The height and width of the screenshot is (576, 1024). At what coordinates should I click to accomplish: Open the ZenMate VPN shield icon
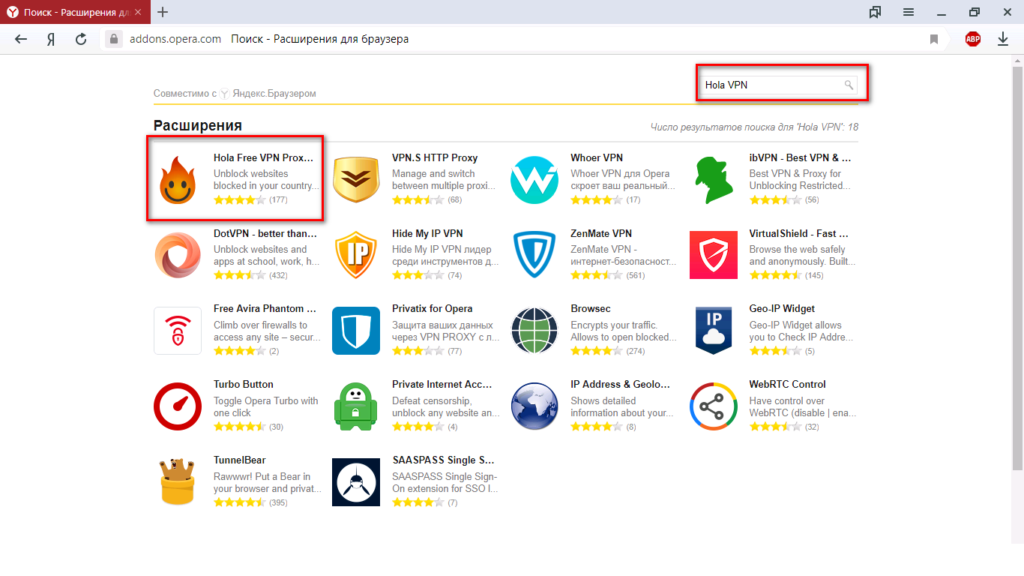coord(534,255)
